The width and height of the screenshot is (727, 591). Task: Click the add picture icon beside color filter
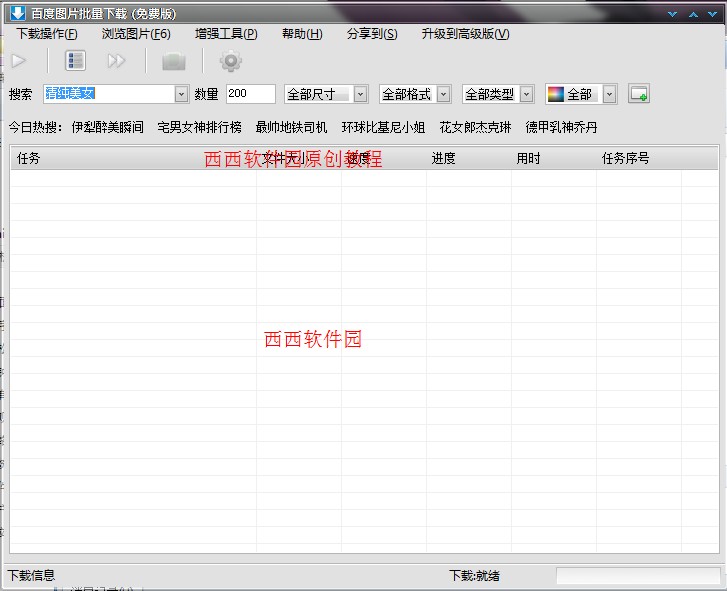pos(638,94)
